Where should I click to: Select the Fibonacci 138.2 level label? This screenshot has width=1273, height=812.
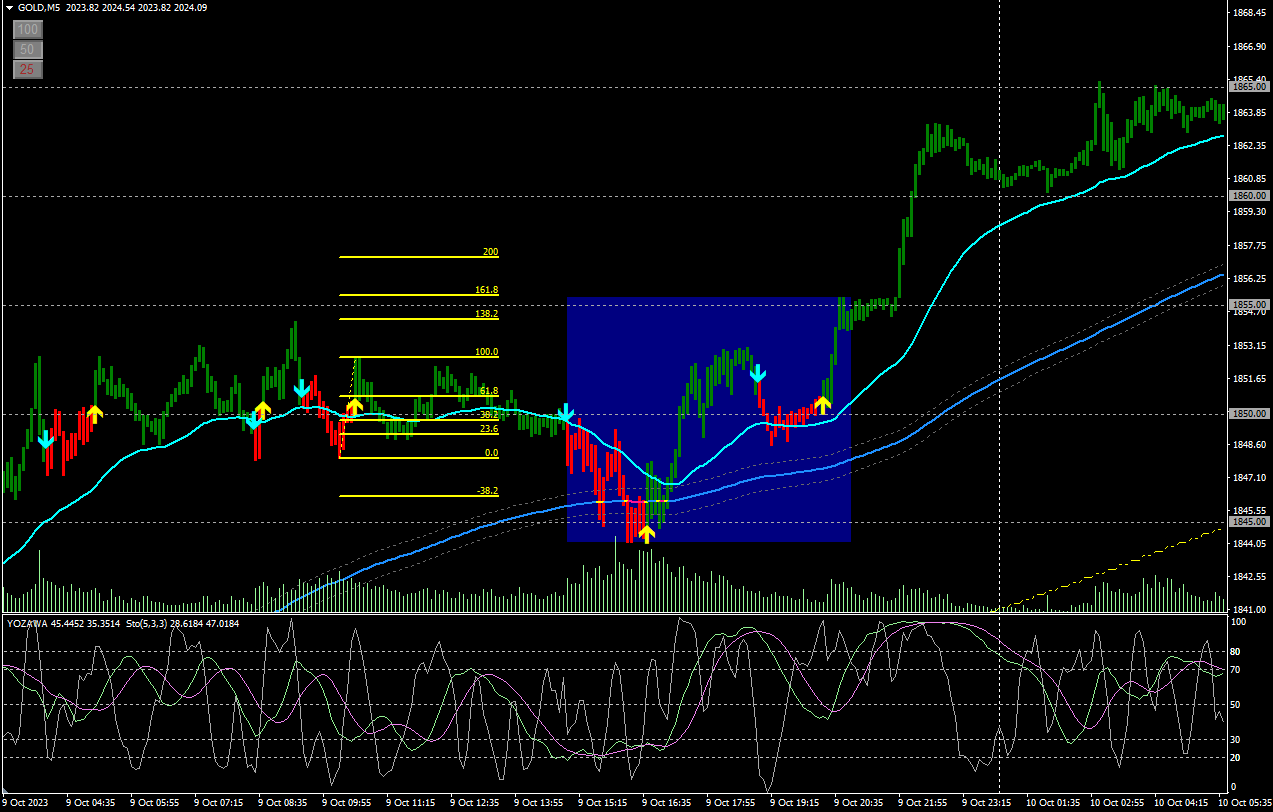487,314
